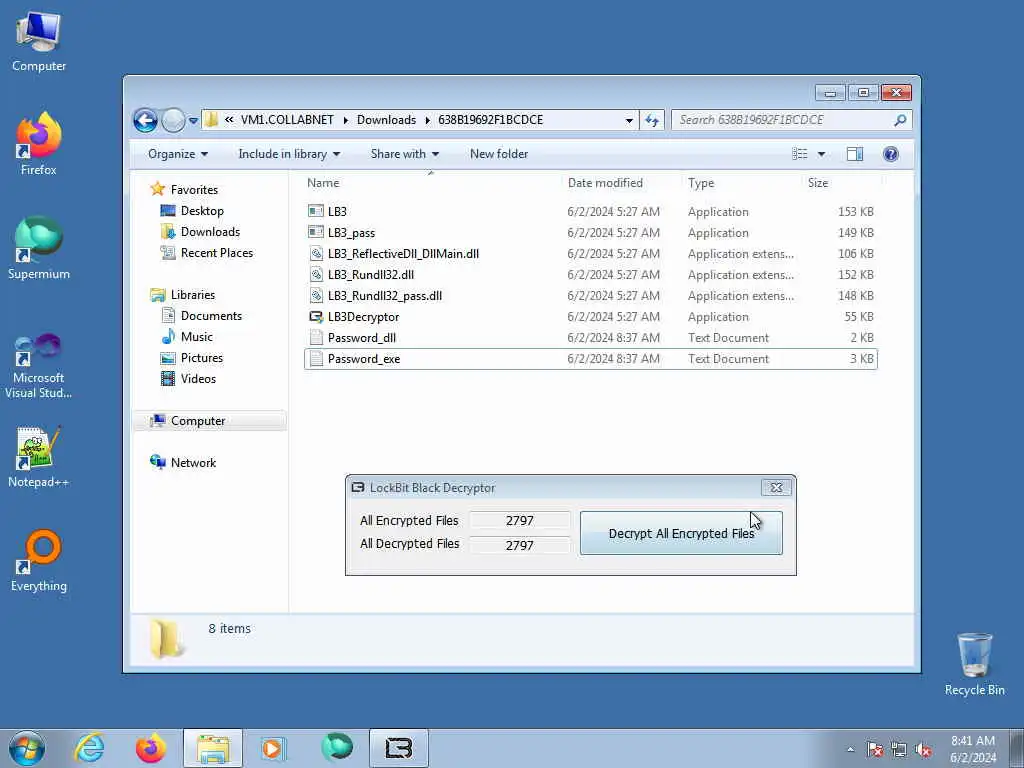Click Favorites in the navigation pane
The height and width of the screenshot is (768, 1024).
pos(194,189)
